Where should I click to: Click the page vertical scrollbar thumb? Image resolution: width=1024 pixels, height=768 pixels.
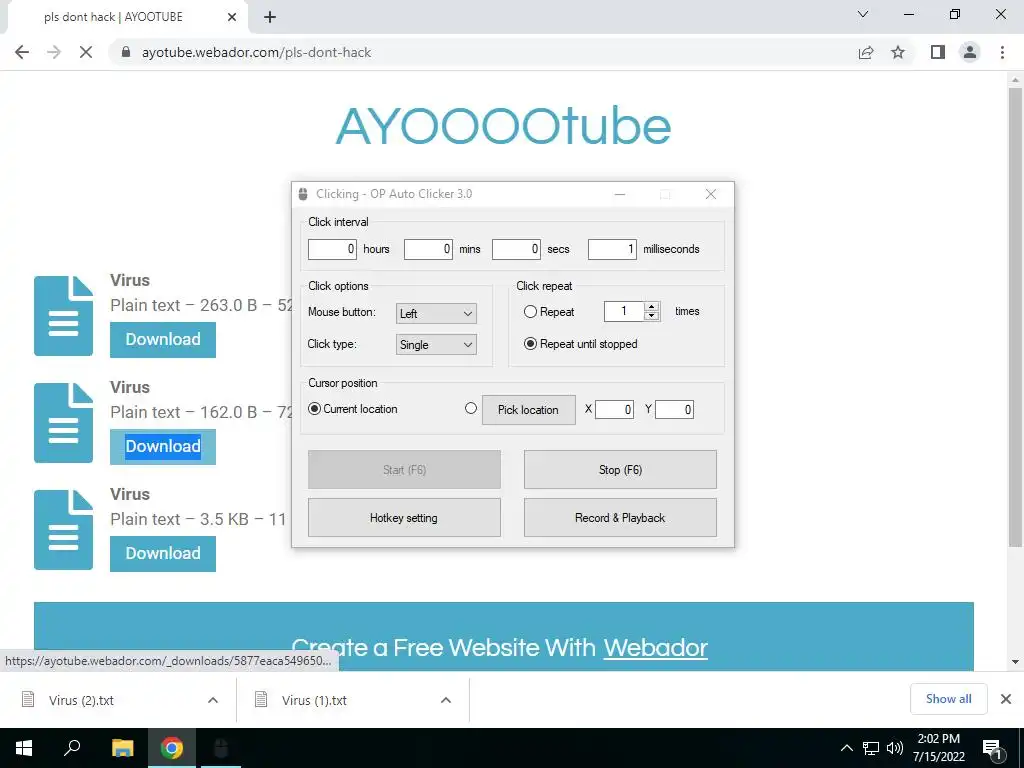[1015, 317]
